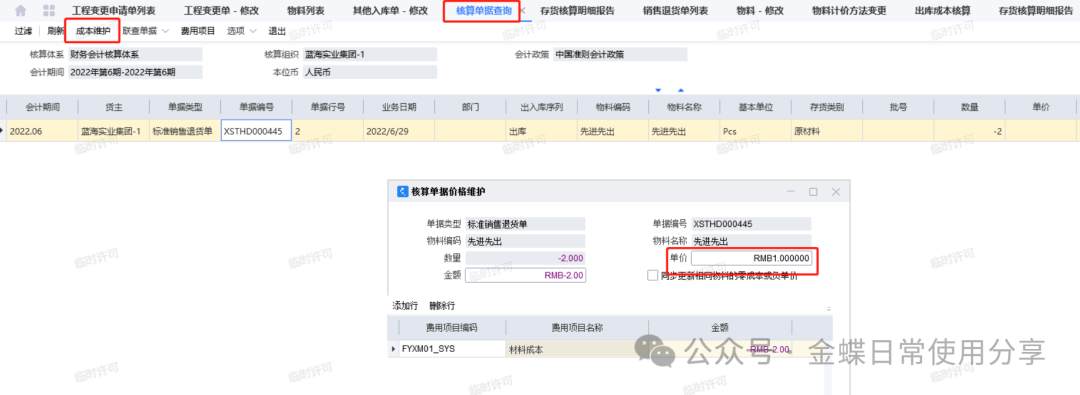1080x395 pixels.
Task: Open the app grid menu icon
Action: [x=49, y=11]
